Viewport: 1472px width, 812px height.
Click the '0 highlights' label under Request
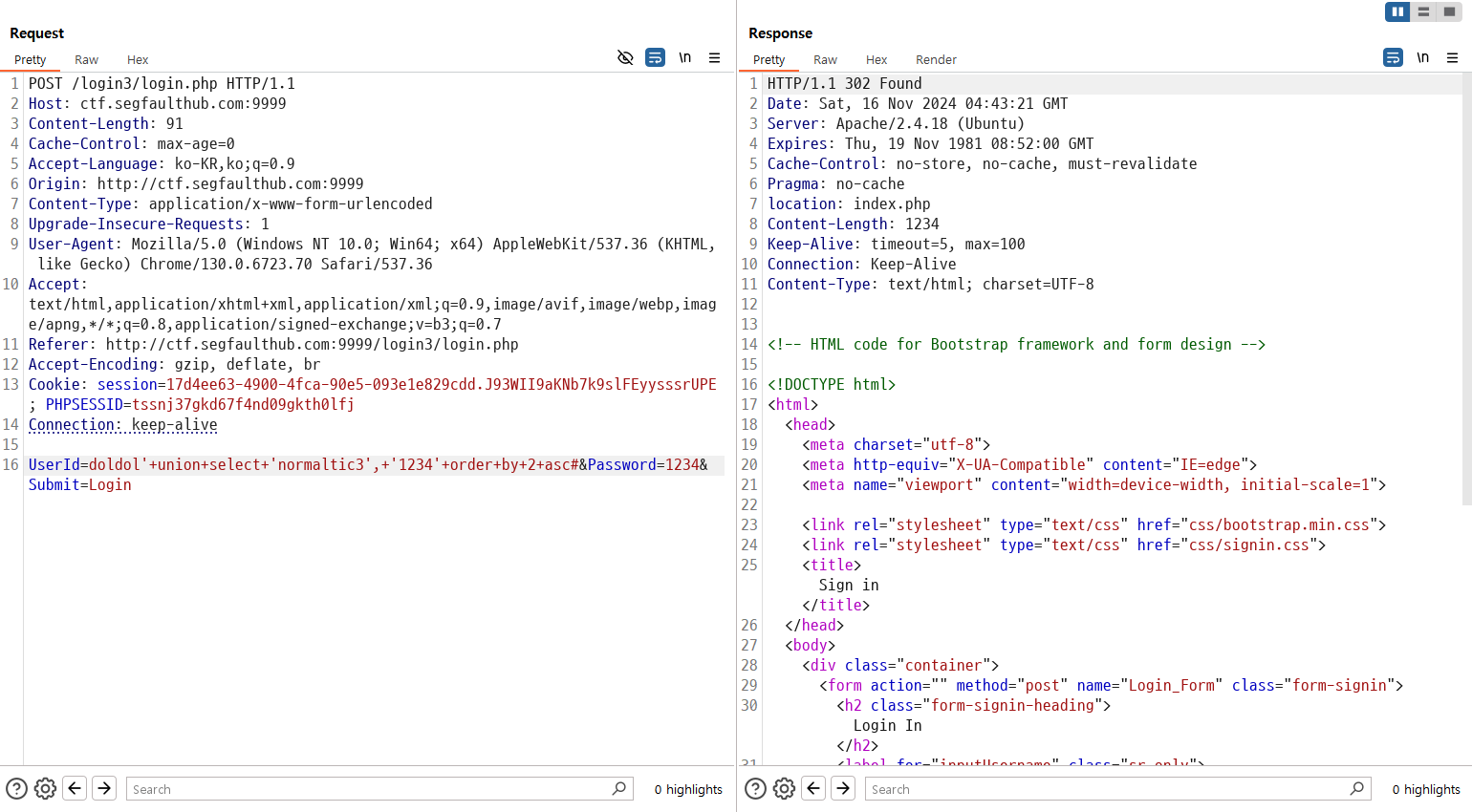(688, 789)
